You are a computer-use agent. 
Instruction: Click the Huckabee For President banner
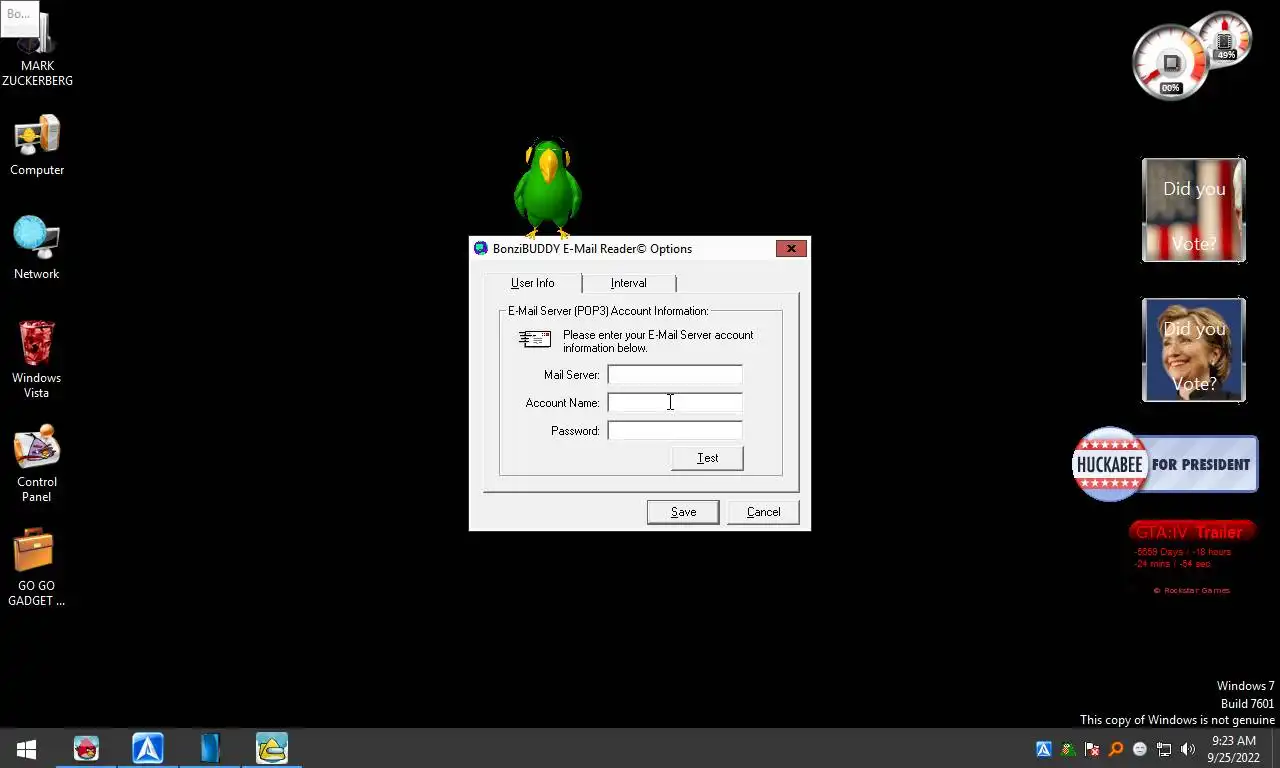click(1165, 464)
